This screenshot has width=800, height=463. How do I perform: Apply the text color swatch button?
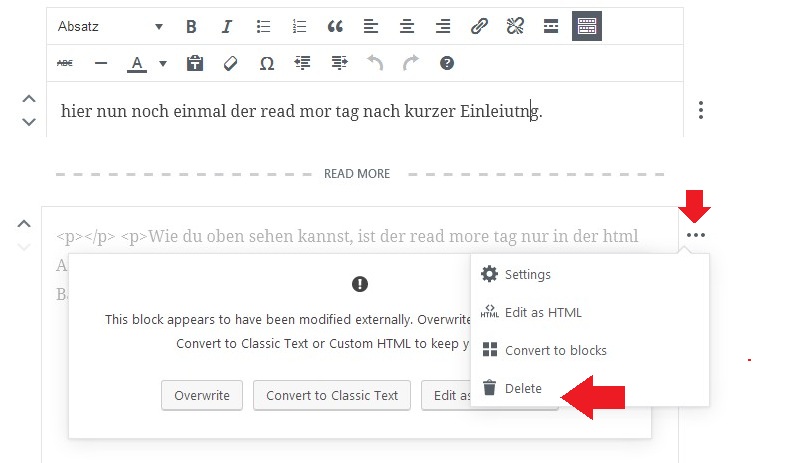pyautogui.click(x=137, y=63)
